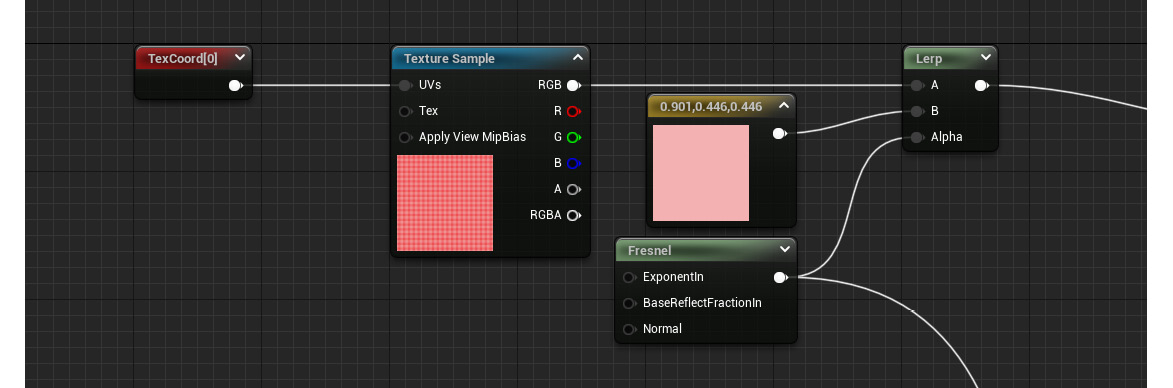The image size is (1173, 388).
Task: Click the Lerp output pin
Action: [981, 85]
